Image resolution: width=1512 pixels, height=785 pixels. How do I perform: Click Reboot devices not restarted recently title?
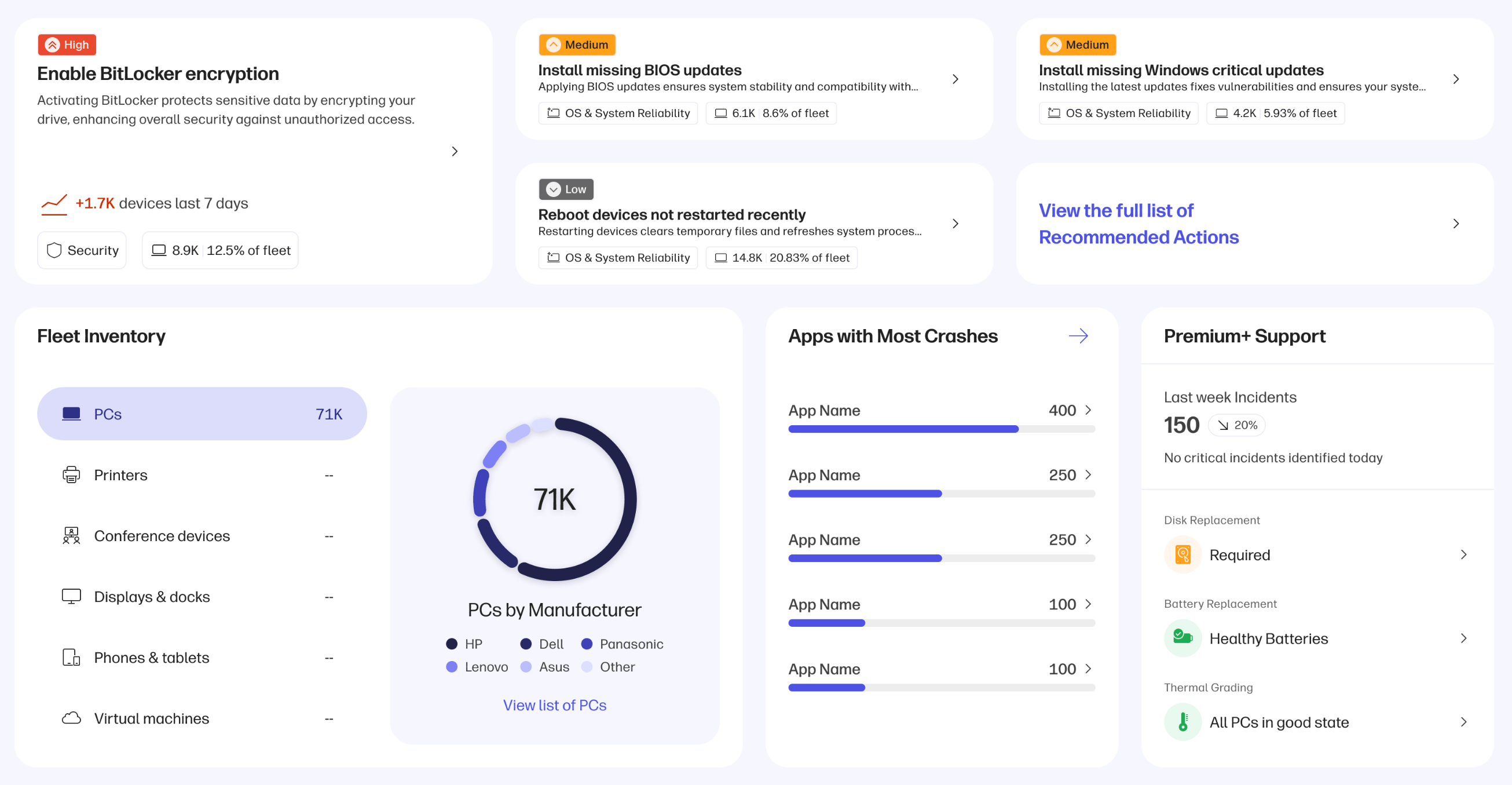(x=672, y=214)
